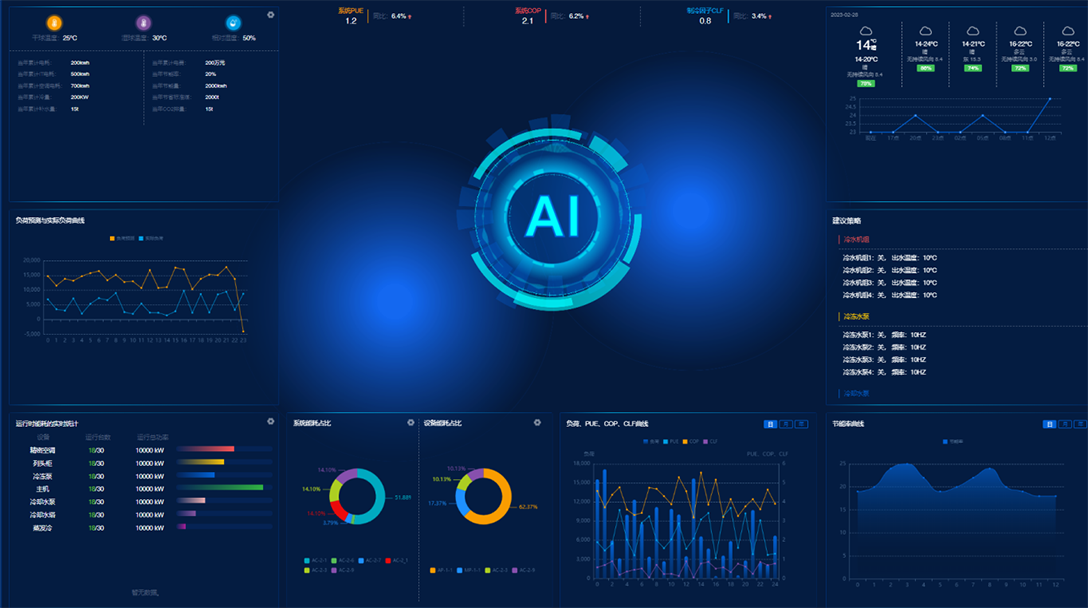Toggle the AC-2-1 legend entry in the system pie chart

(316, 560)
